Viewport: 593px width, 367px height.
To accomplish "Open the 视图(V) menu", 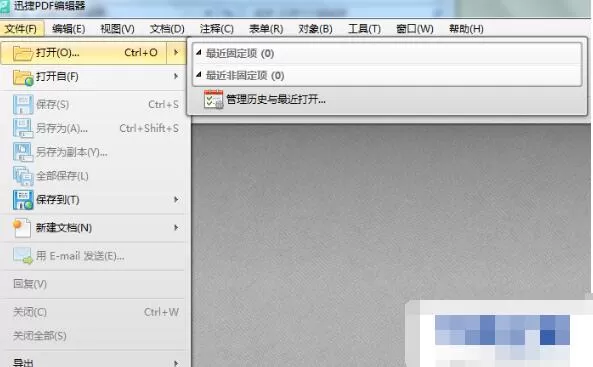I will click(117, 29).
